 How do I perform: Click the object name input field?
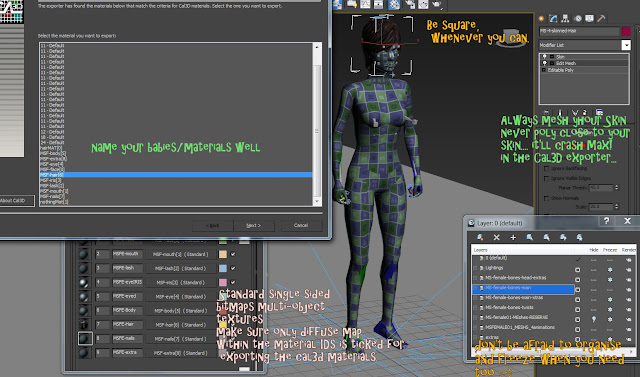tap(579, 31)
